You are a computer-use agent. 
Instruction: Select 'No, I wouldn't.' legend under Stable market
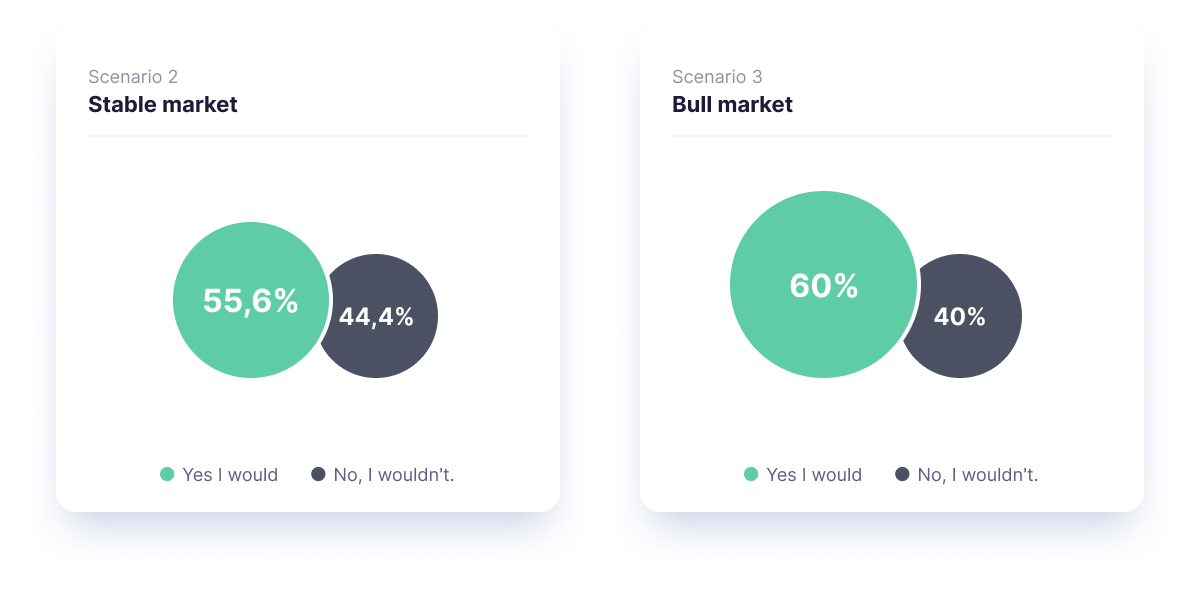point(394,475)
